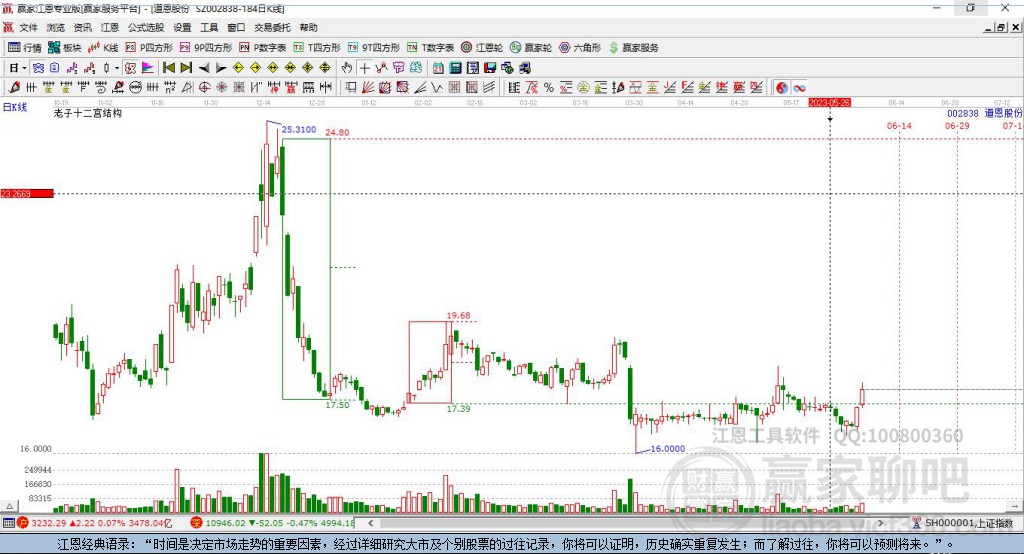Image resolution: width=1024 pixels, height=554 pixels.
Task: Open the 设置 menu
Action: (182, 27)
